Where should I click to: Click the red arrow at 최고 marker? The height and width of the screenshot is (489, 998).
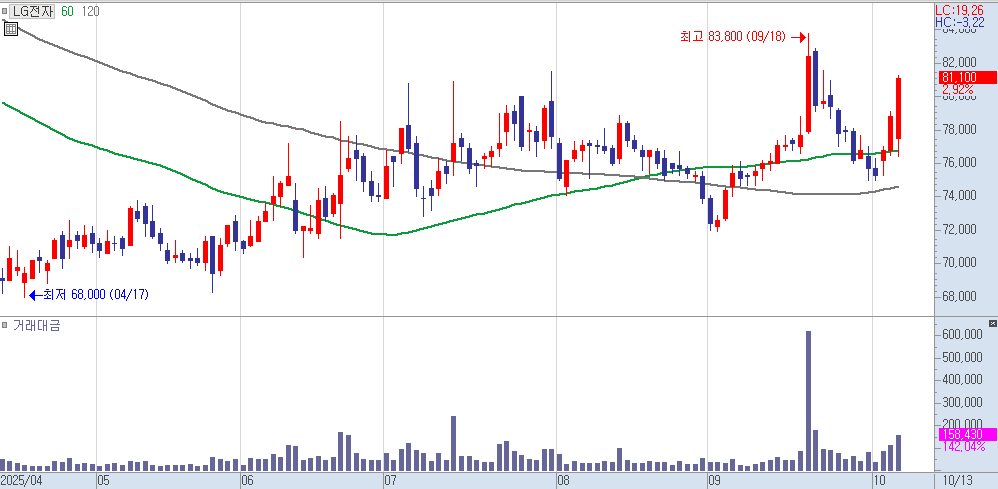tap(801, 37)
